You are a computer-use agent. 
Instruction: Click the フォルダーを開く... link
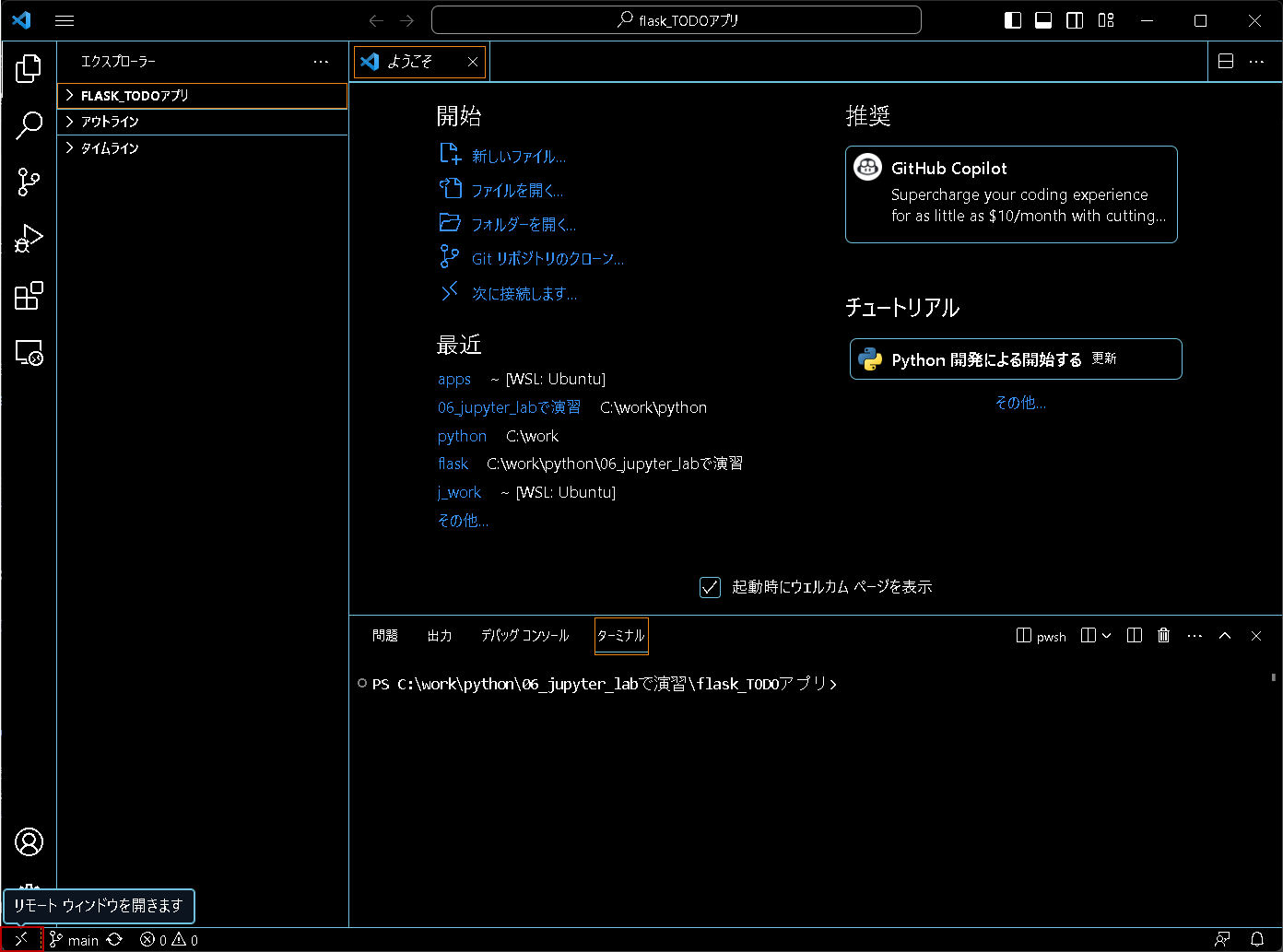[524, 225]
